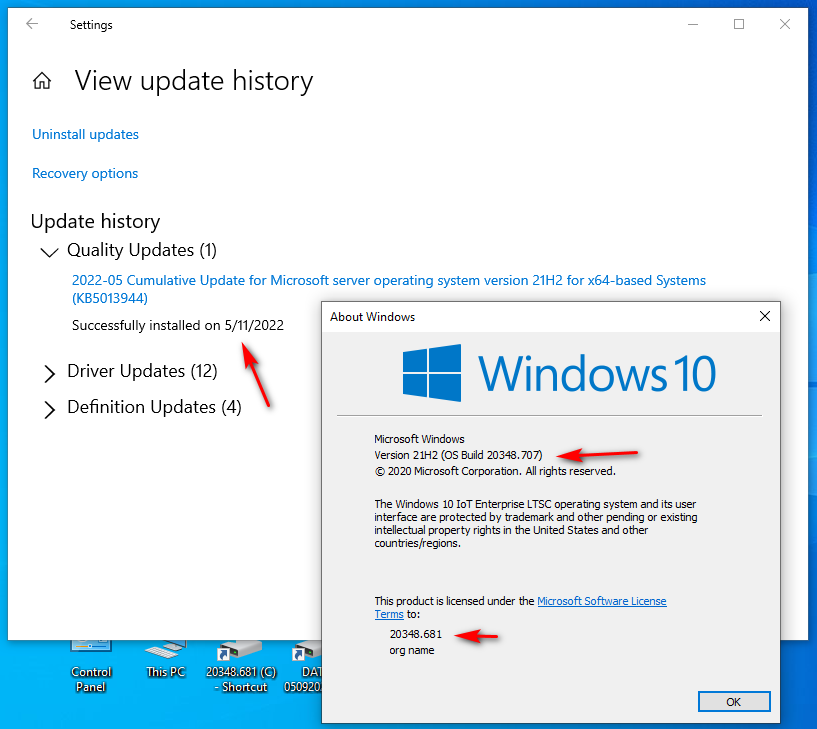Open the KB5013944 cumulative update link
The height and width of the screenshot is (729, 817).
(x=389, y=289)
